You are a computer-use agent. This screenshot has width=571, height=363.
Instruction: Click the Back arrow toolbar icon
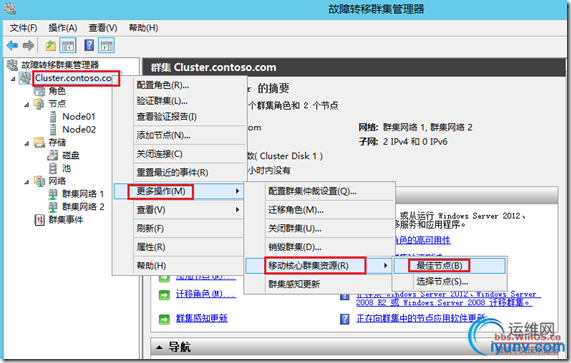click(x=12, y=46)
